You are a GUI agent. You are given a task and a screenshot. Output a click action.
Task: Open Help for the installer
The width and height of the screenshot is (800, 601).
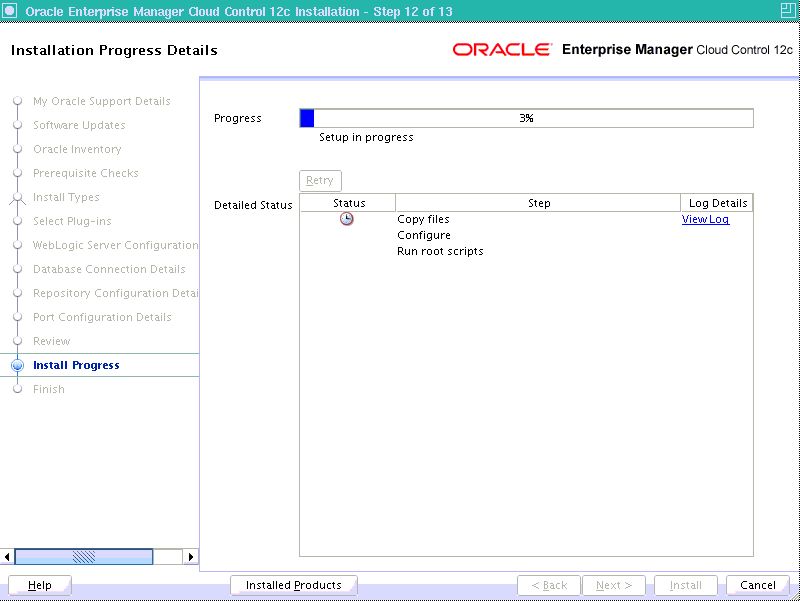click(x=40, y=585)
